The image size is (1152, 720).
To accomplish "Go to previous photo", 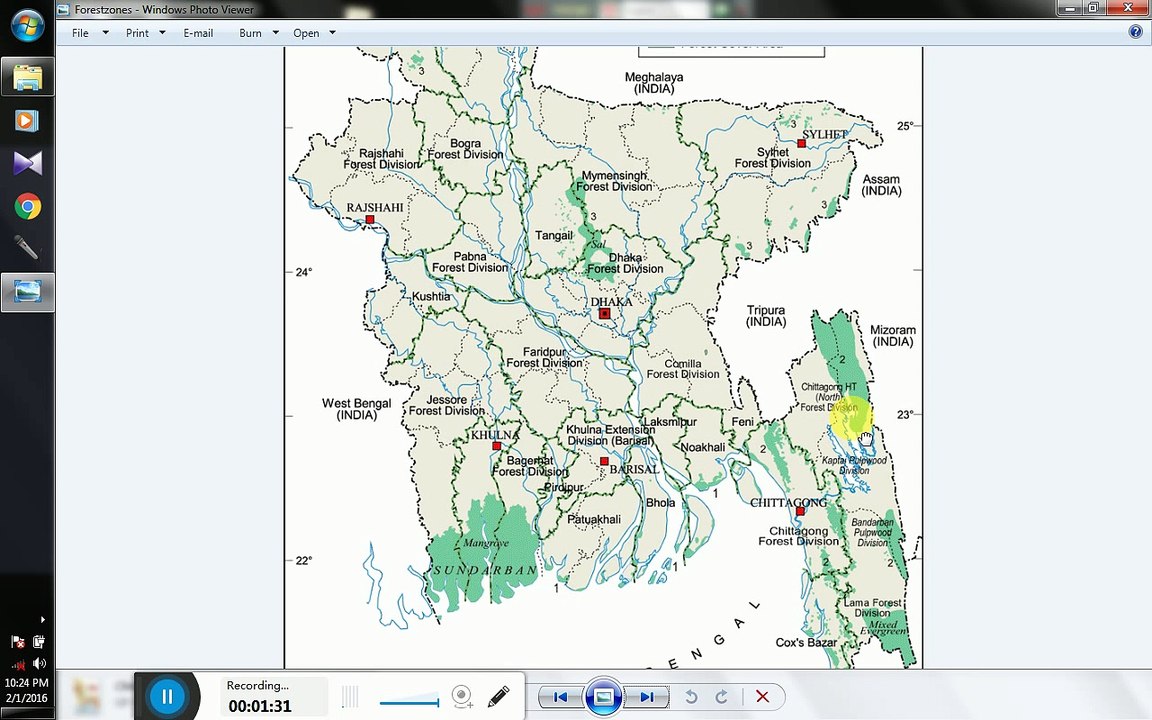I will [560, 696].
